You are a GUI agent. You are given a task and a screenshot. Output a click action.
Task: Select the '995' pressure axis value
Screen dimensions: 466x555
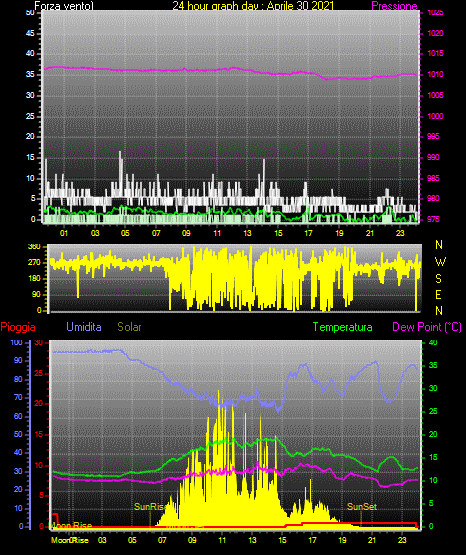(433, 136)
